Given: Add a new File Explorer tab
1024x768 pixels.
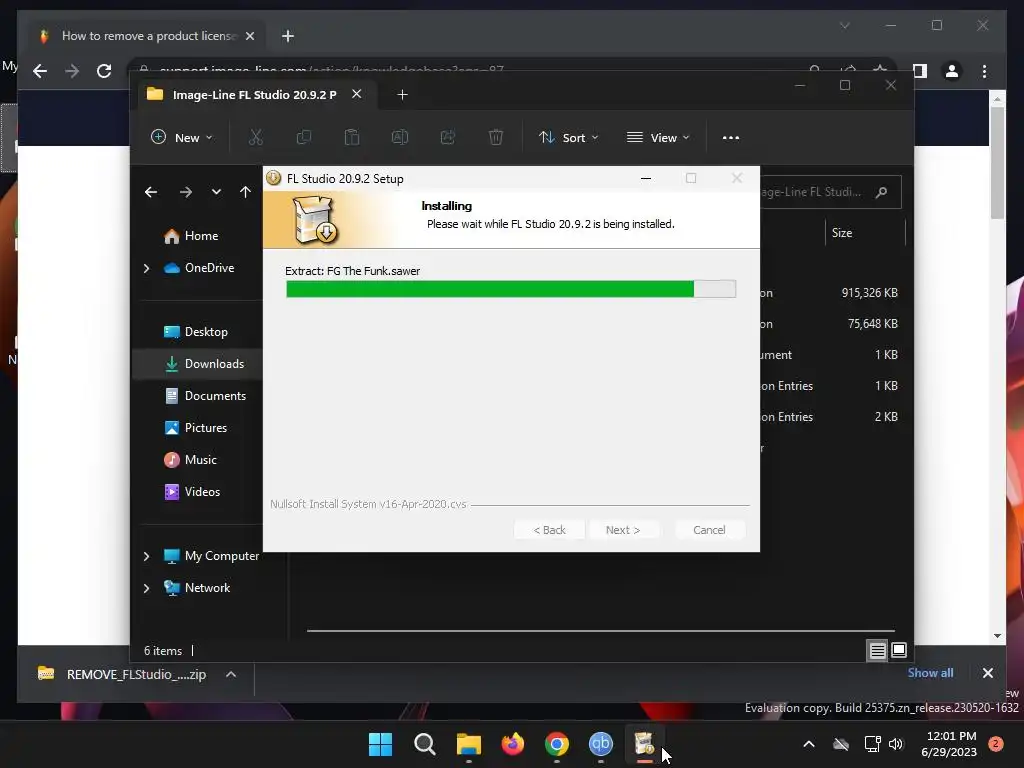Looking at the screenshot, I should (402, 95).
